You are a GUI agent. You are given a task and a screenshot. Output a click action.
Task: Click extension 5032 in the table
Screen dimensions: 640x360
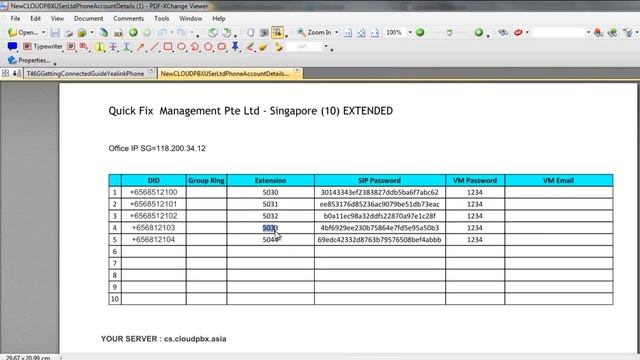click(x=270, y=216)
